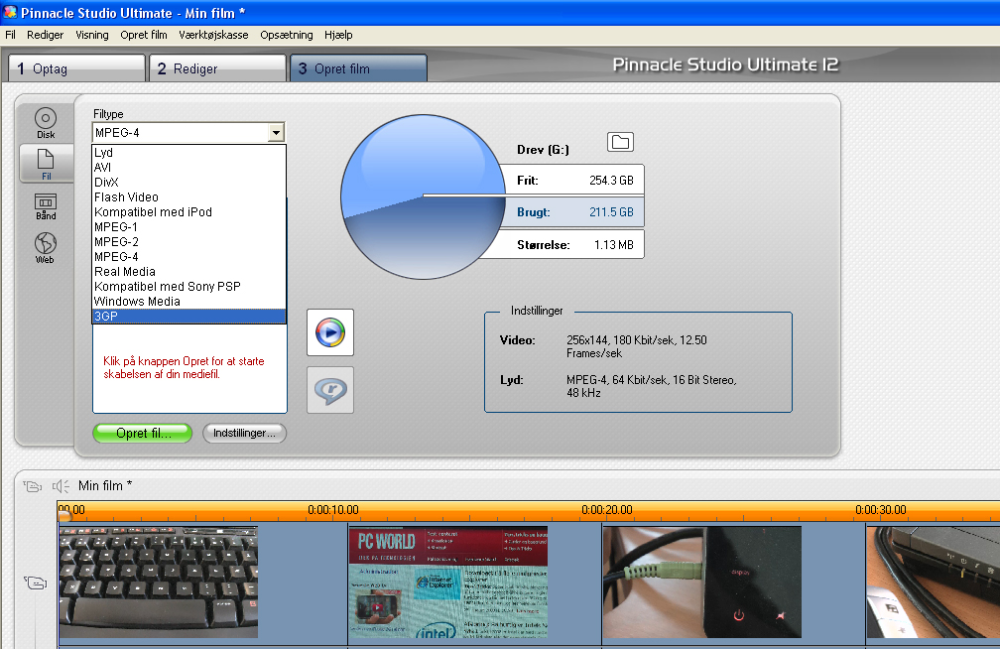Launch Windows Media Player preview icon

329,333
